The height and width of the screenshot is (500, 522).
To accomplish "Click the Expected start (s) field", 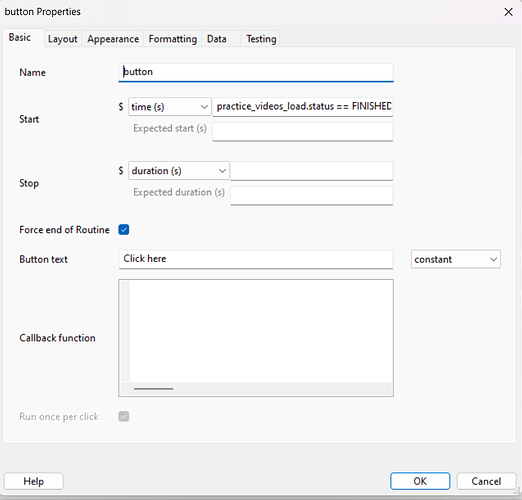I will coord(303,131).
